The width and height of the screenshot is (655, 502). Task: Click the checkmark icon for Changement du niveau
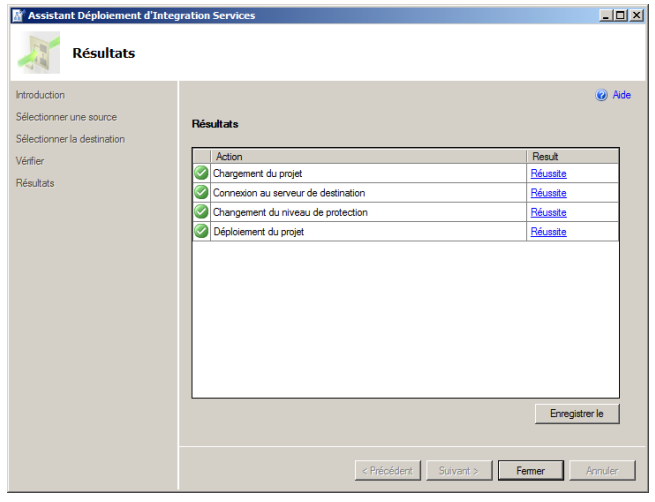201,212
